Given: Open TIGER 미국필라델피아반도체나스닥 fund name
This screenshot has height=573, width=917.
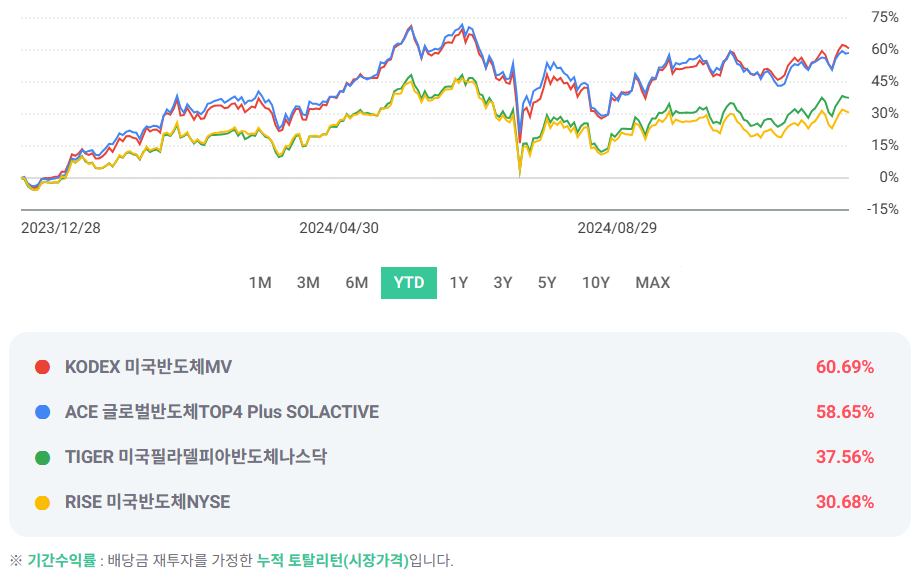Looking at the screenshot, I should point(196,457).
